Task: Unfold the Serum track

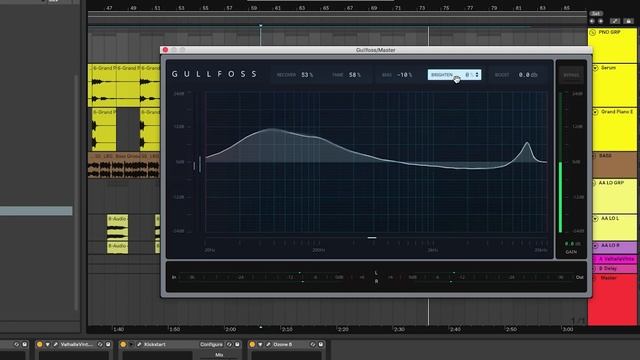Action: [x=595, y=68]
